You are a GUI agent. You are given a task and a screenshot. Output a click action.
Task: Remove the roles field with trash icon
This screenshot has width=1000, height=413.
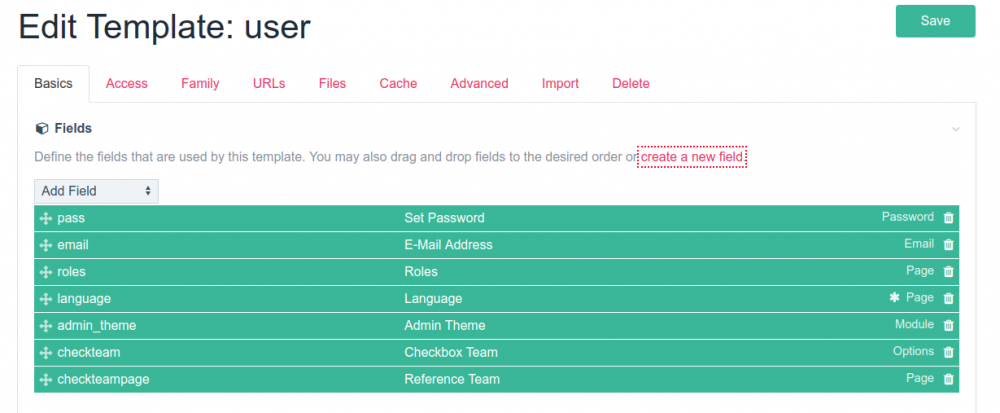coord(948,271)
